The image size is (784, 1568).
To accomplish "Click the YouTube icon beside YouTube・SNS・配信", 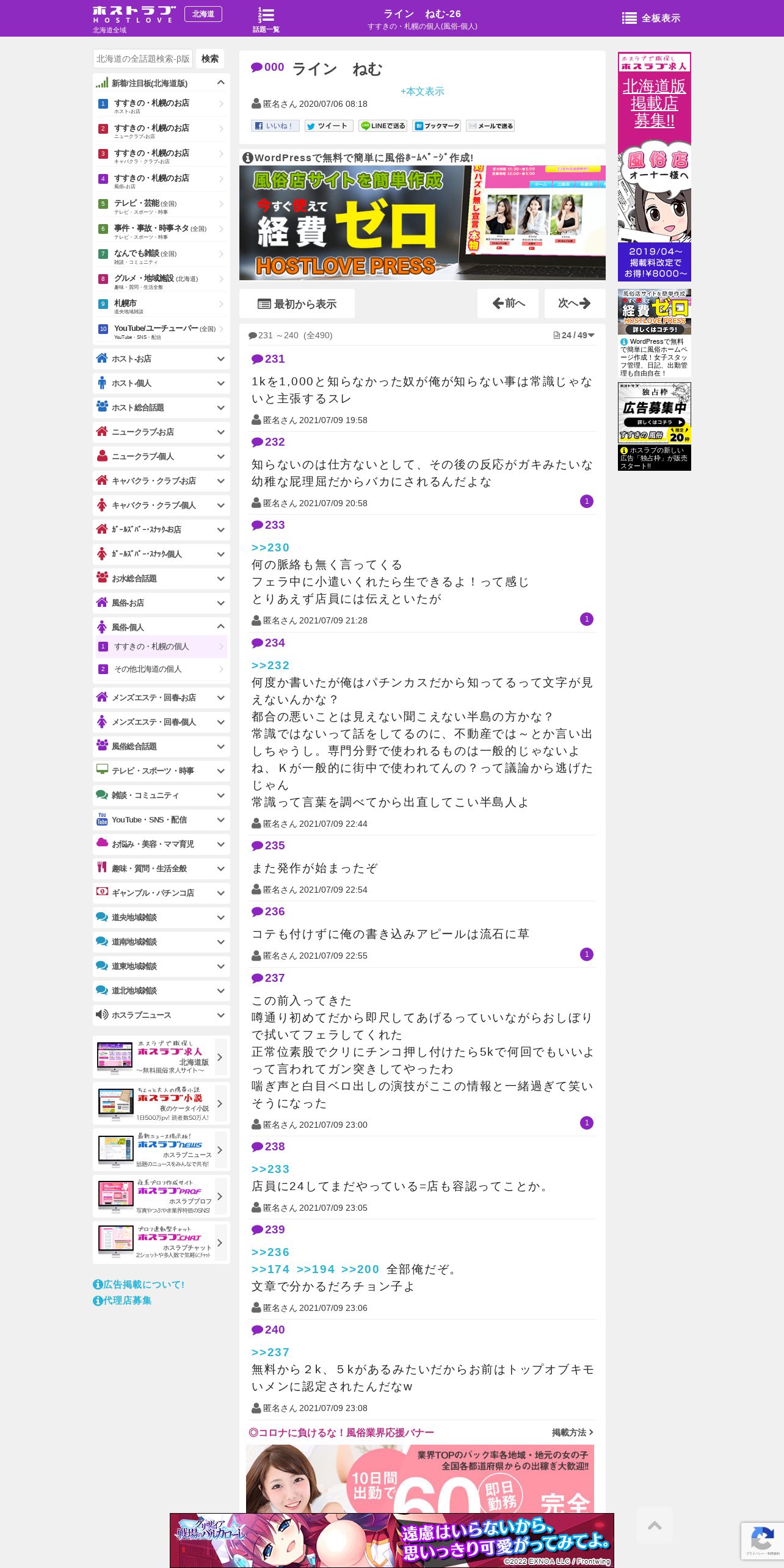I will (x=102, y=819).
